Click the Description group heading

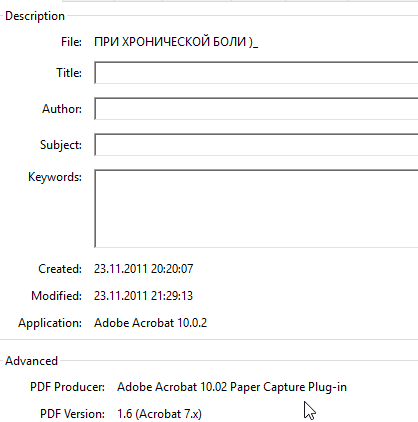[35, 16]
